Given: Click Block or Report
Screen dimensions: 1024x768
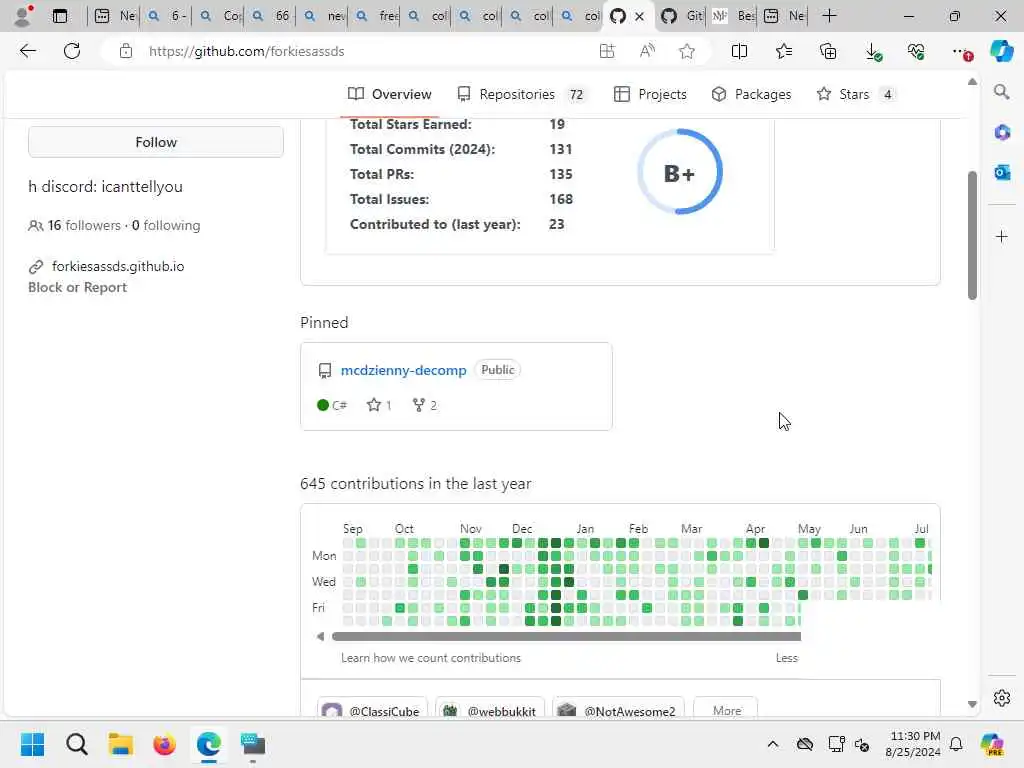Looking at the screenshot, I should (77, 287).
